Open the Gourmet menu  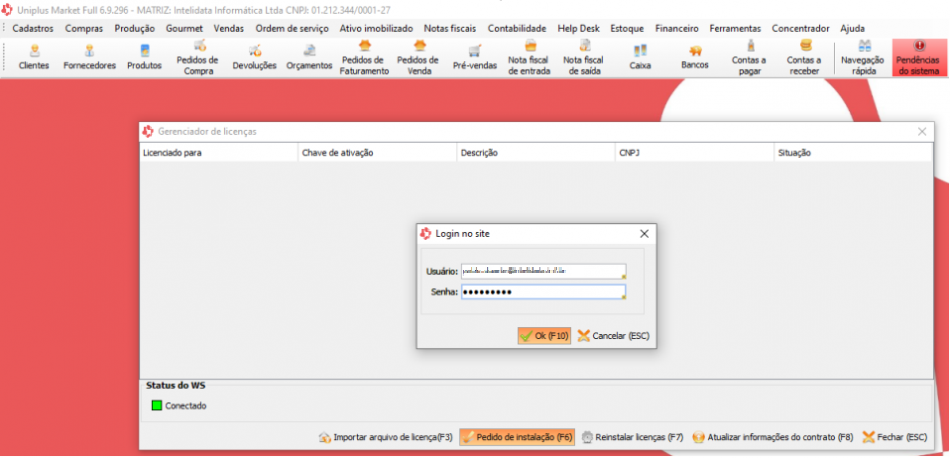click(x=184, y=28)
